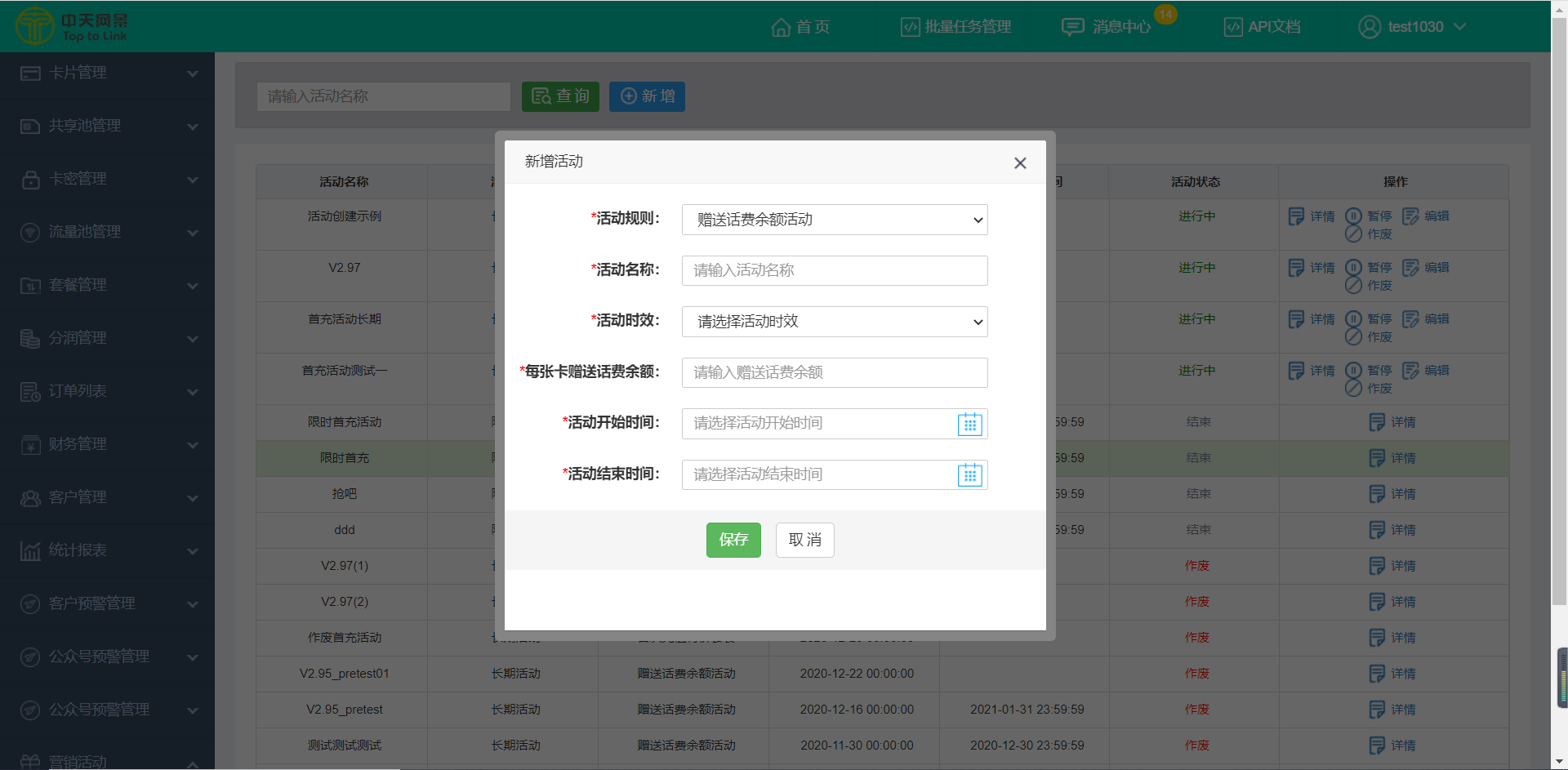Click the 客户预警管理 sidebar icon

tap(30, 604)
